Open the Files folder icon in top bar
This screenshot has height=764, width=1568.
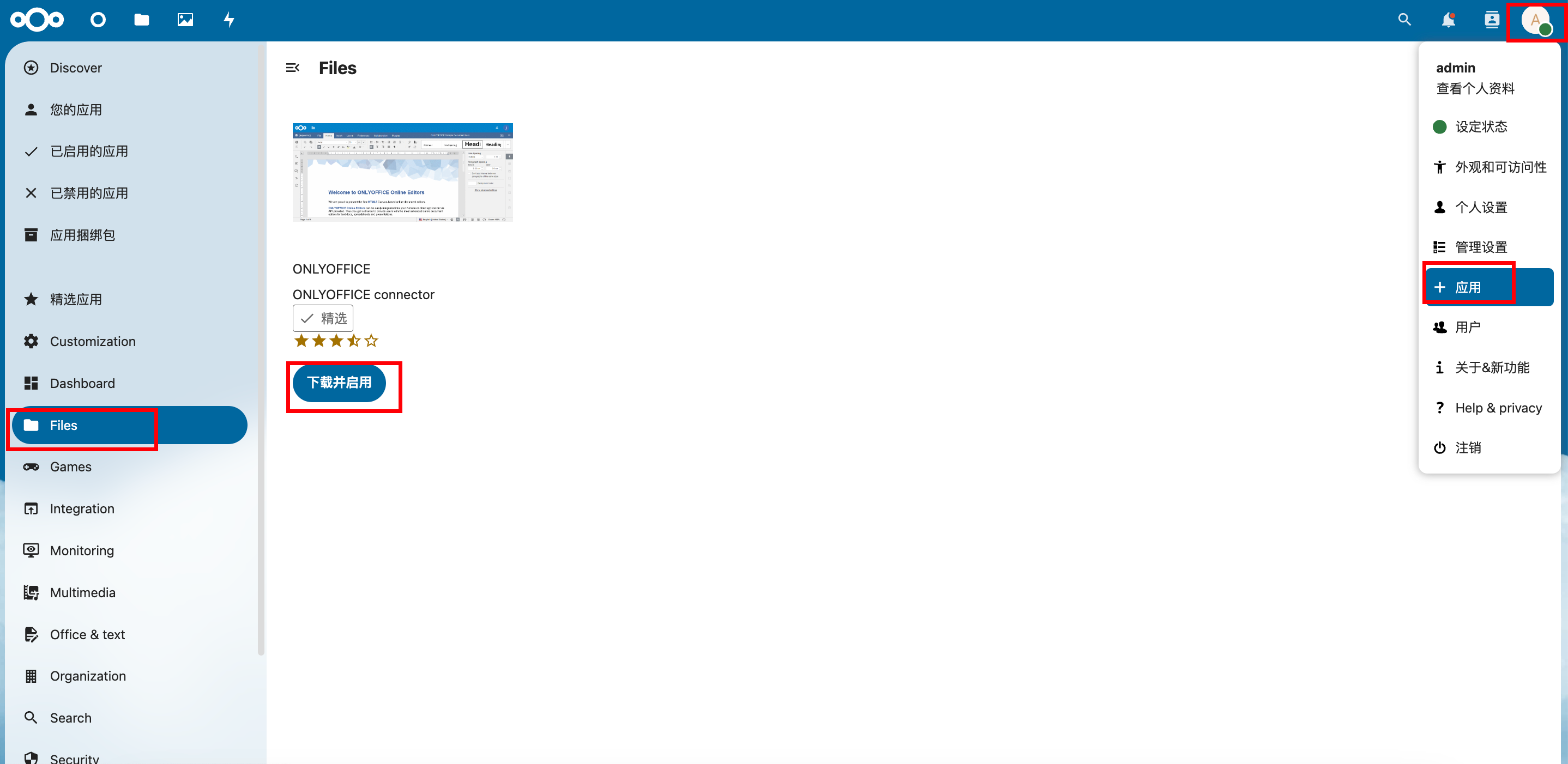click(x=142, y=20)
